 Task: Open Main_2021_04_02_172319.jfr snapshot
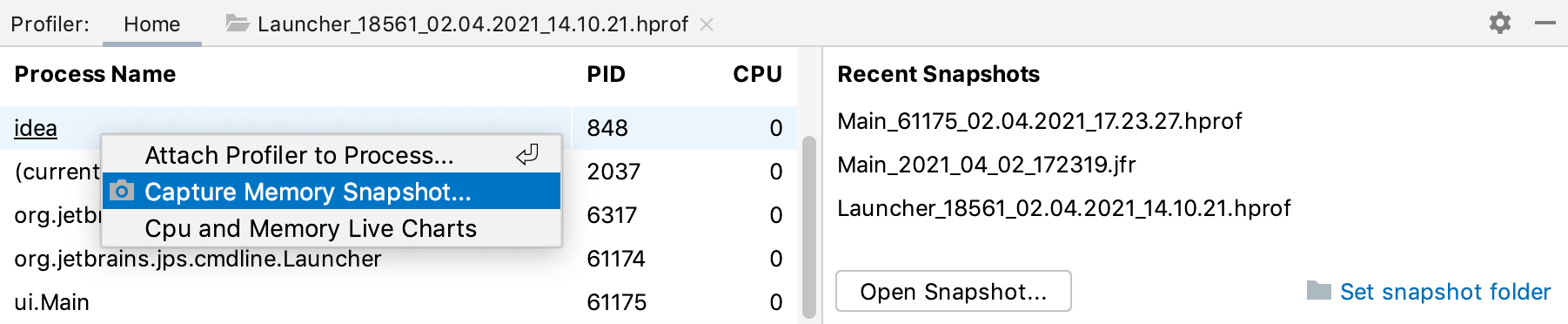click(x=987, y=165)
